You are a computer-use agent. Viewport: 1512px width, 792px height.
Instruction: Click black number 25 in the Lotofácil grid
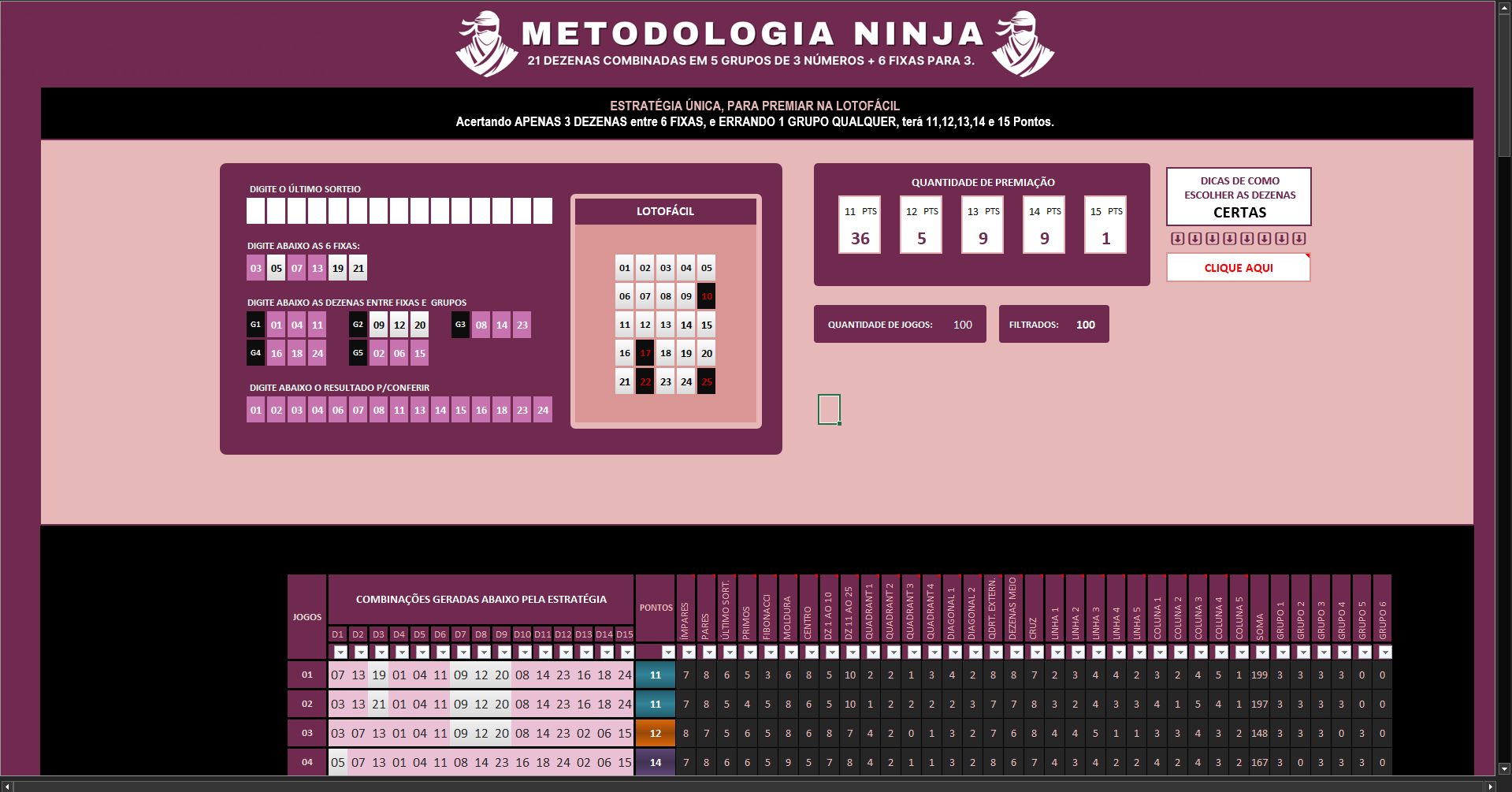(707, 381)
